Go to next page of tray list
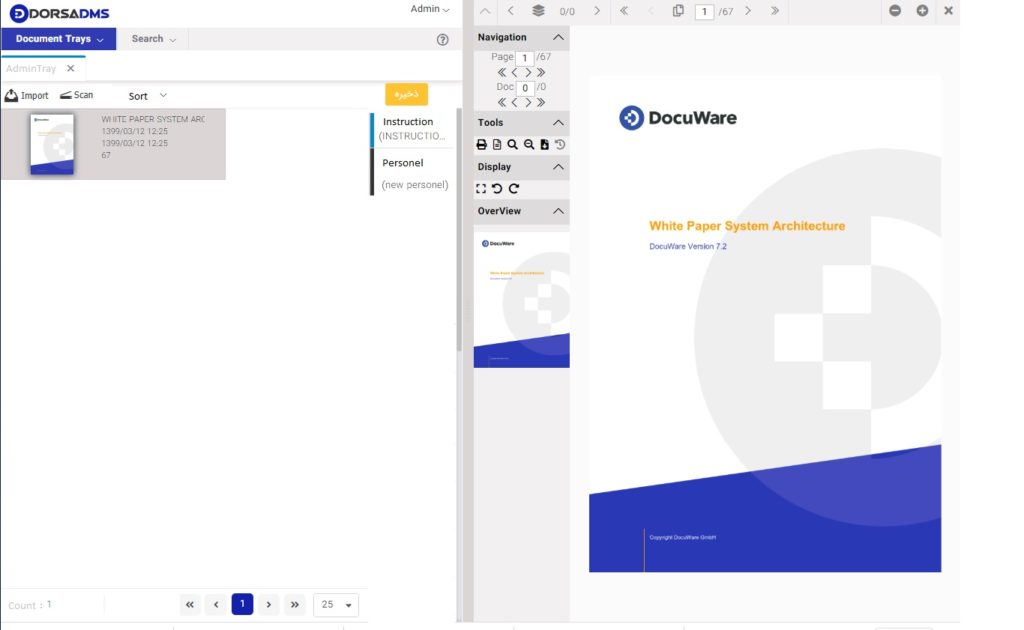 [268, 605]
